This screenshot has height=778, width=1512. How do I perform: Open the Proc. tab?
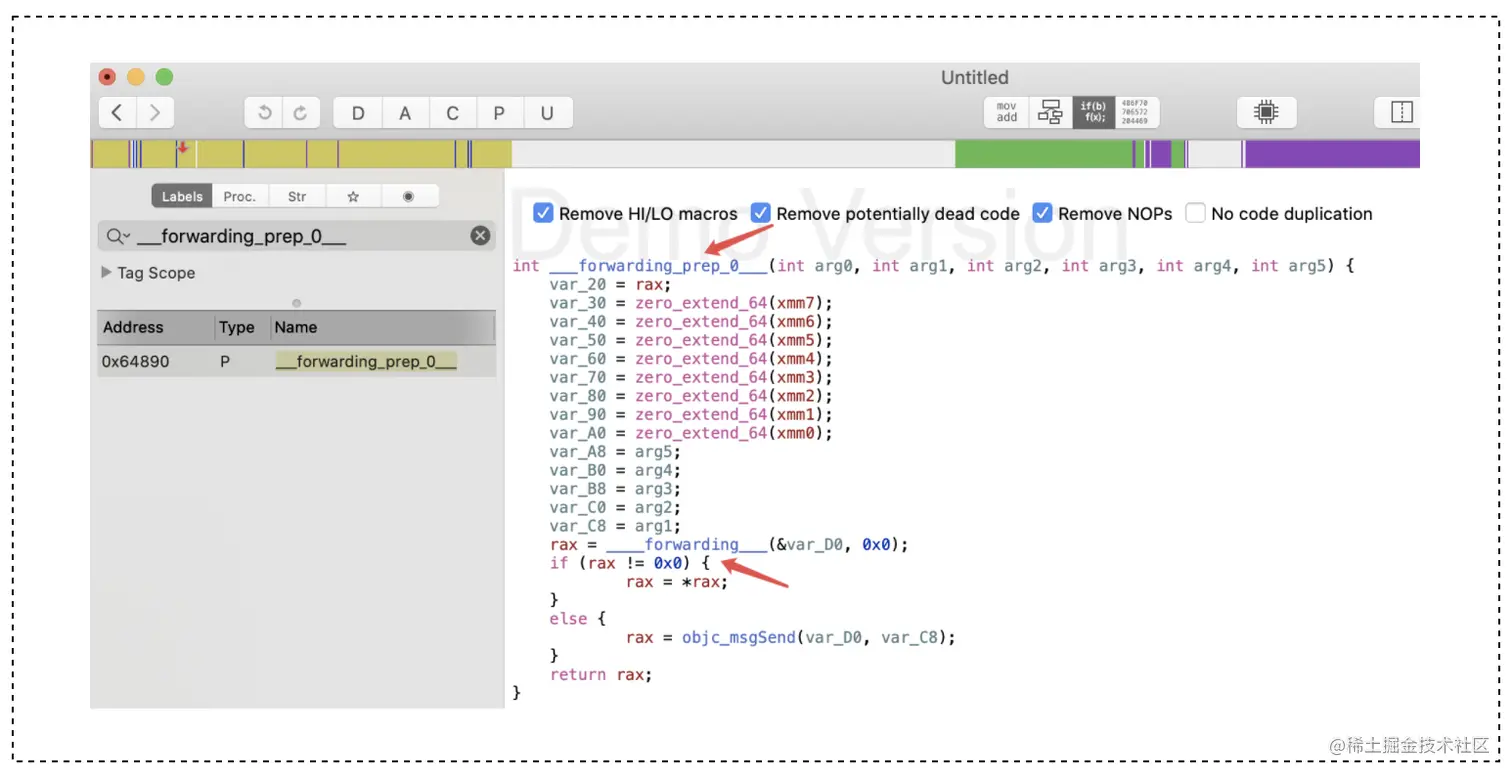240,196
